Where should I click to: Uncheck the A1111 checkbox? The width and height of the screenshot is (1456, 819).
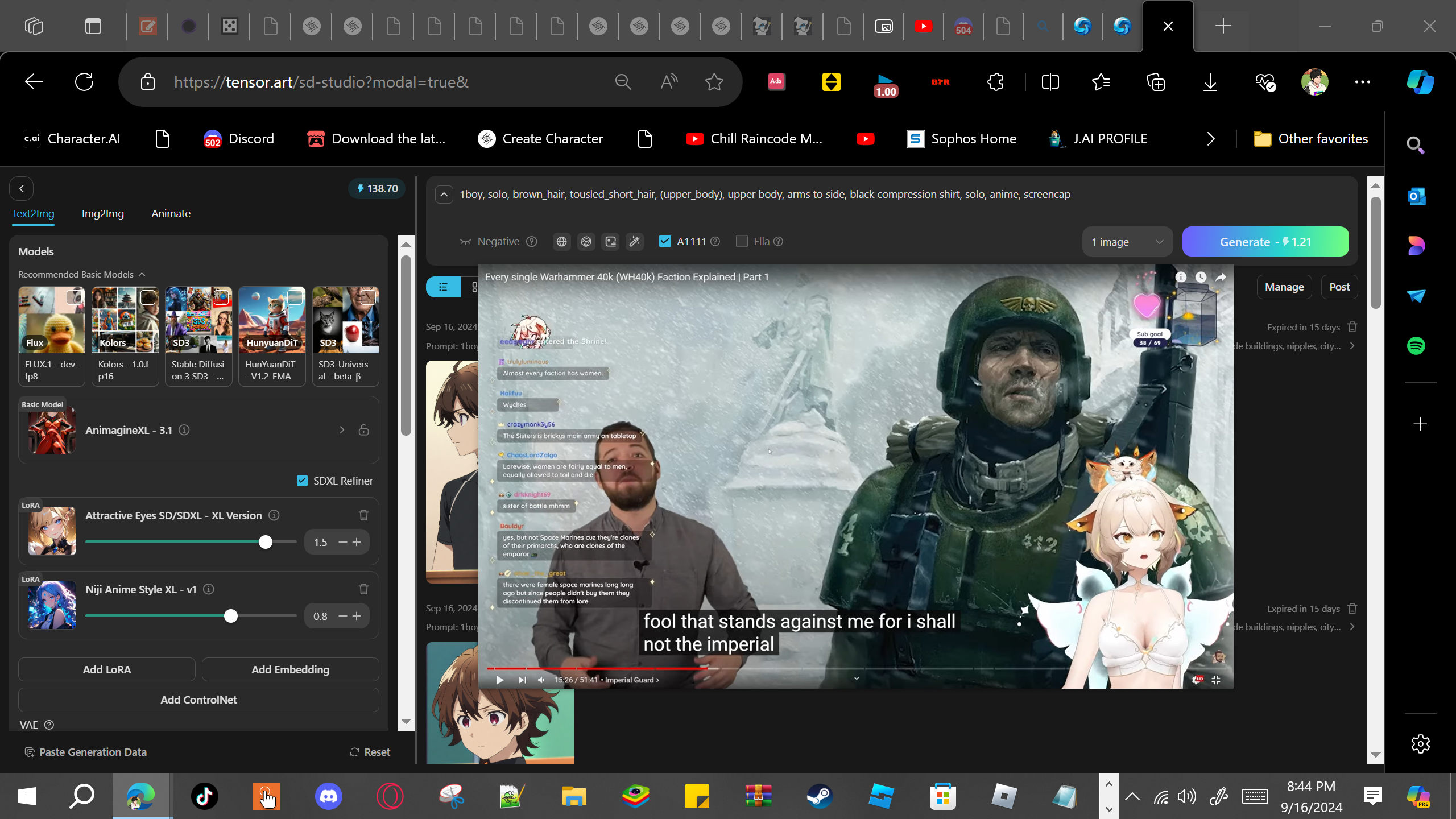665,241
